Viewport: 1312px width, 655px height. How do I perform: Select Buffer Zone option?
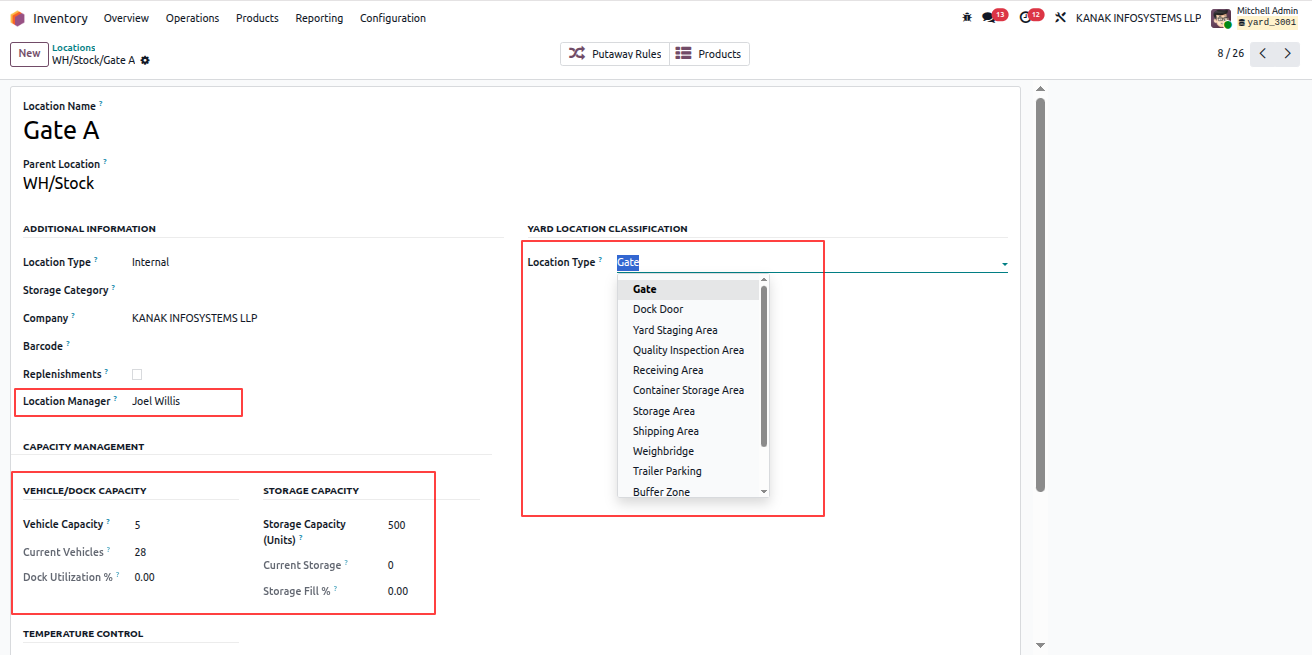(x=688, y=491)
